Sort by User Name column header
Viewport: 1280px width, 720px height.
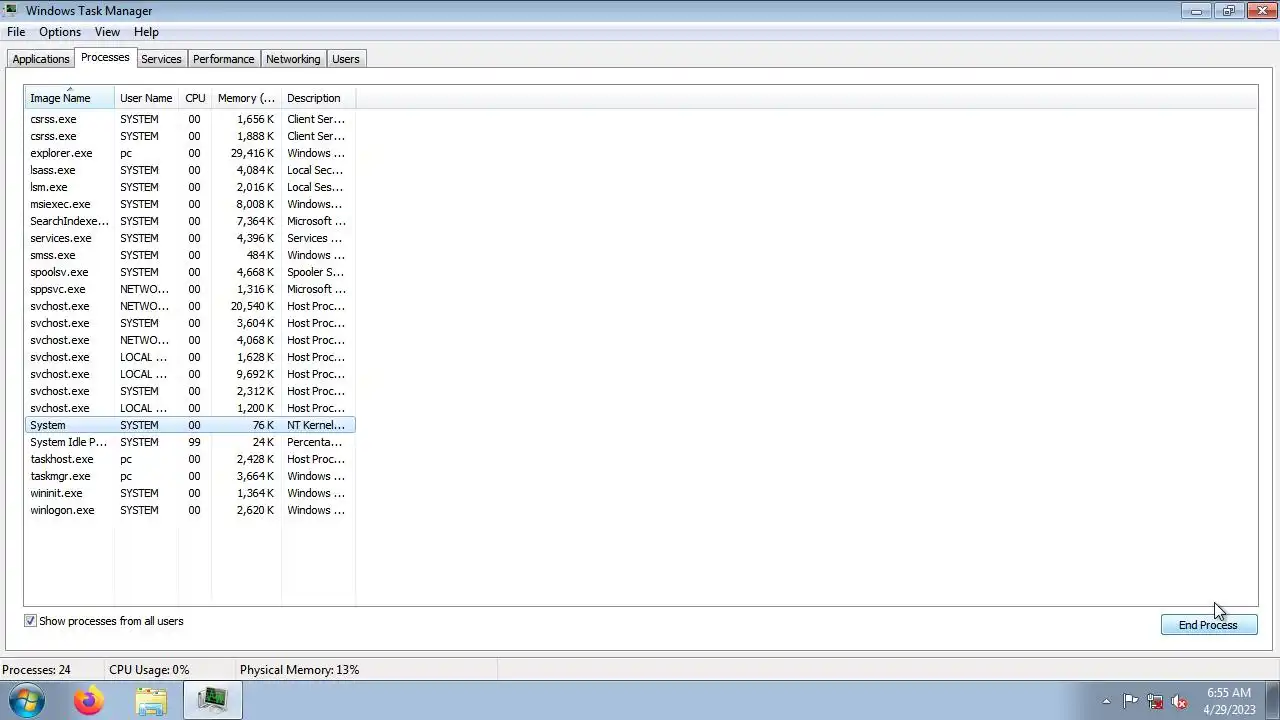point(146,98)
